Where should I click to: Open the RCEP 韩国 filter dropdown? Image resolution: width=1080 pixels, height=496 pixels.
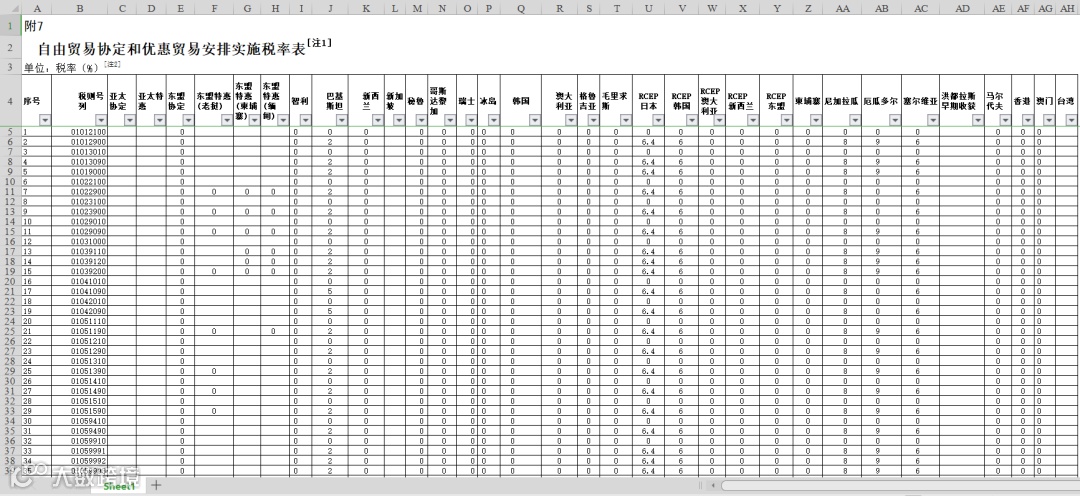[691, 120]
